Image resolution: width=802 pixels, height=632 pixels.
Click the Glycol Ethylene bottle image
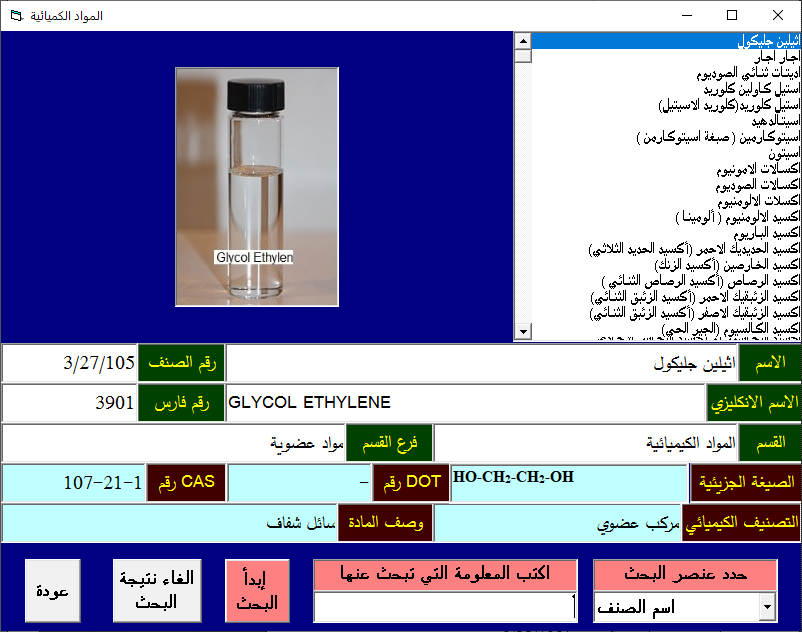click(x=256, y=187)
